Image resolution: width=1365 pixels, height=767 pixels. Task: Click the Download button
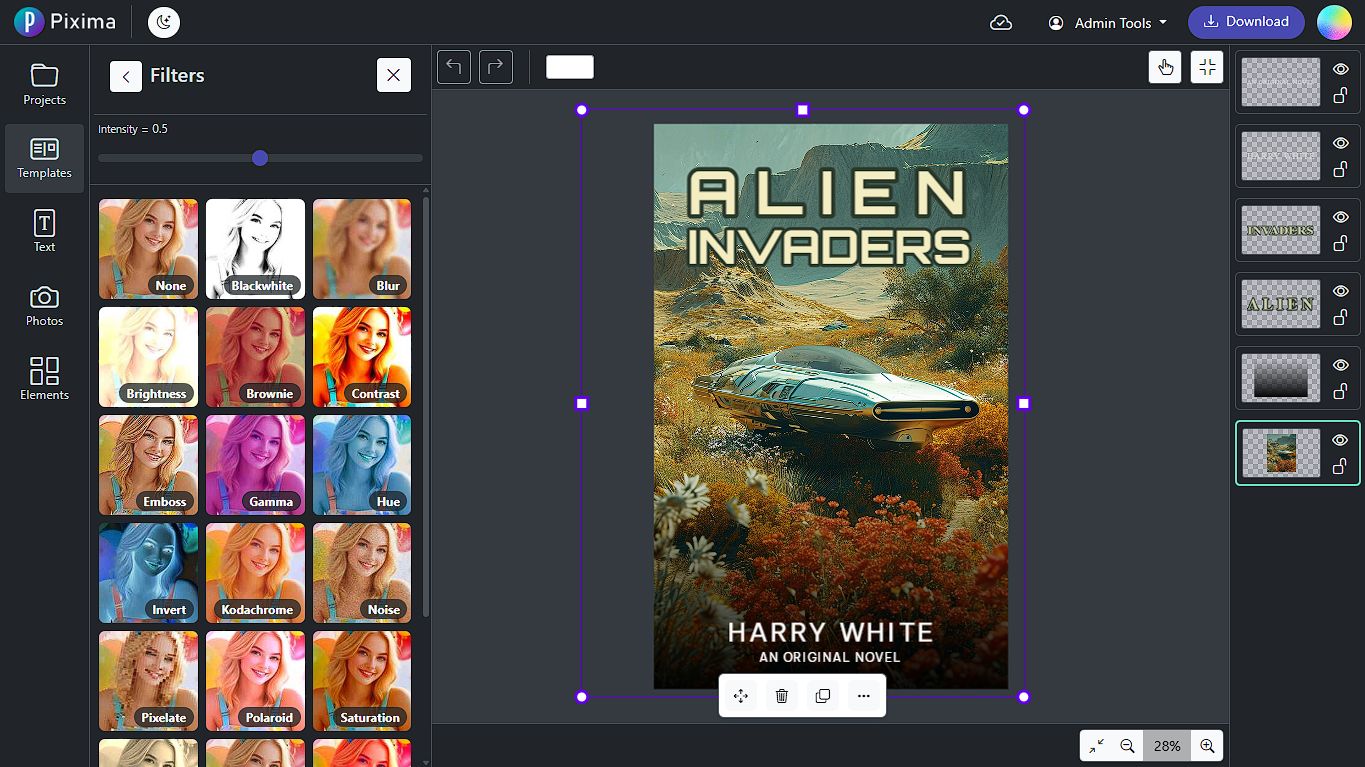coord(1246,22)
